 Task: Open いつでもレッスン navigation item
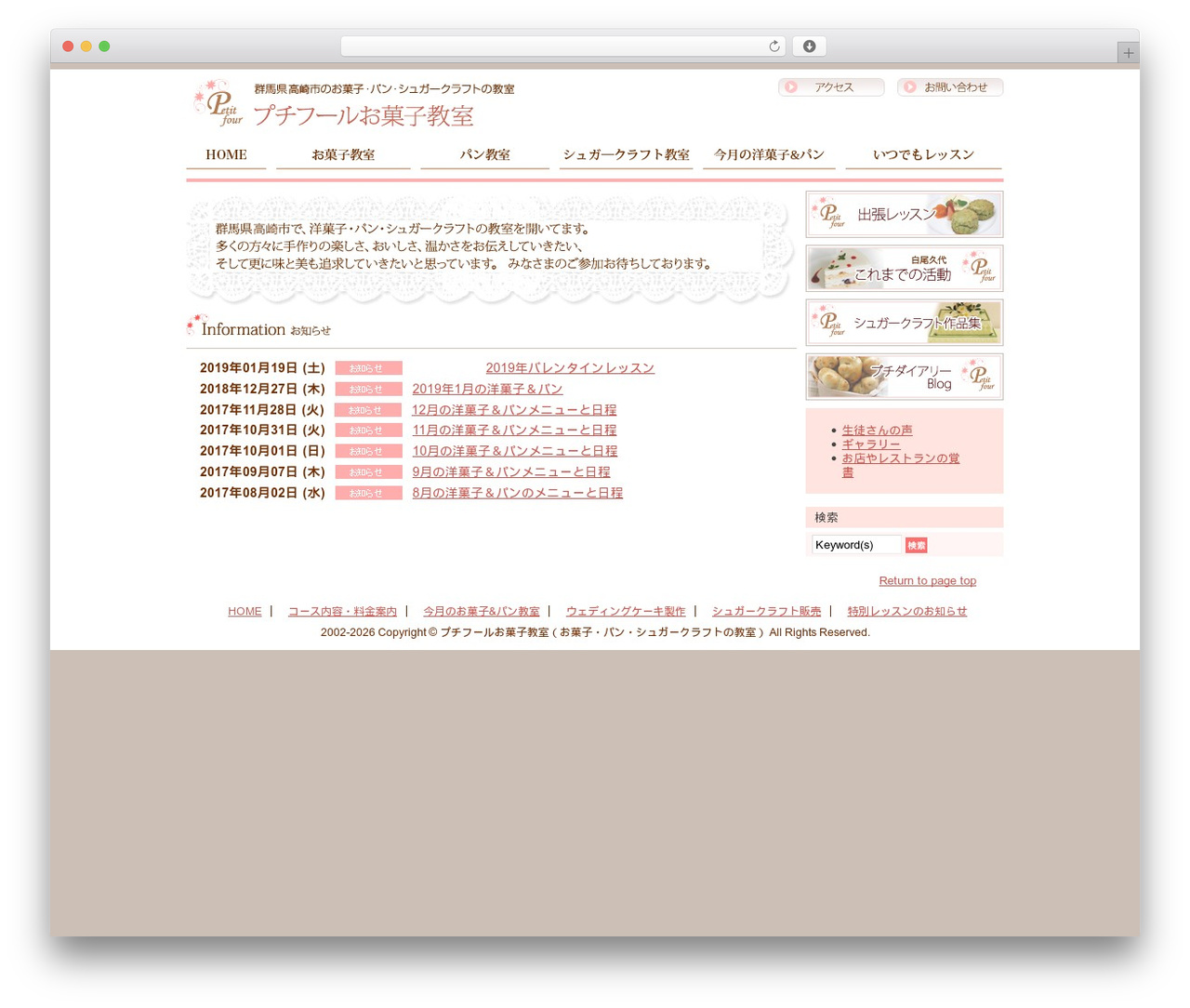pyautogui.click(x=923, y=155)
